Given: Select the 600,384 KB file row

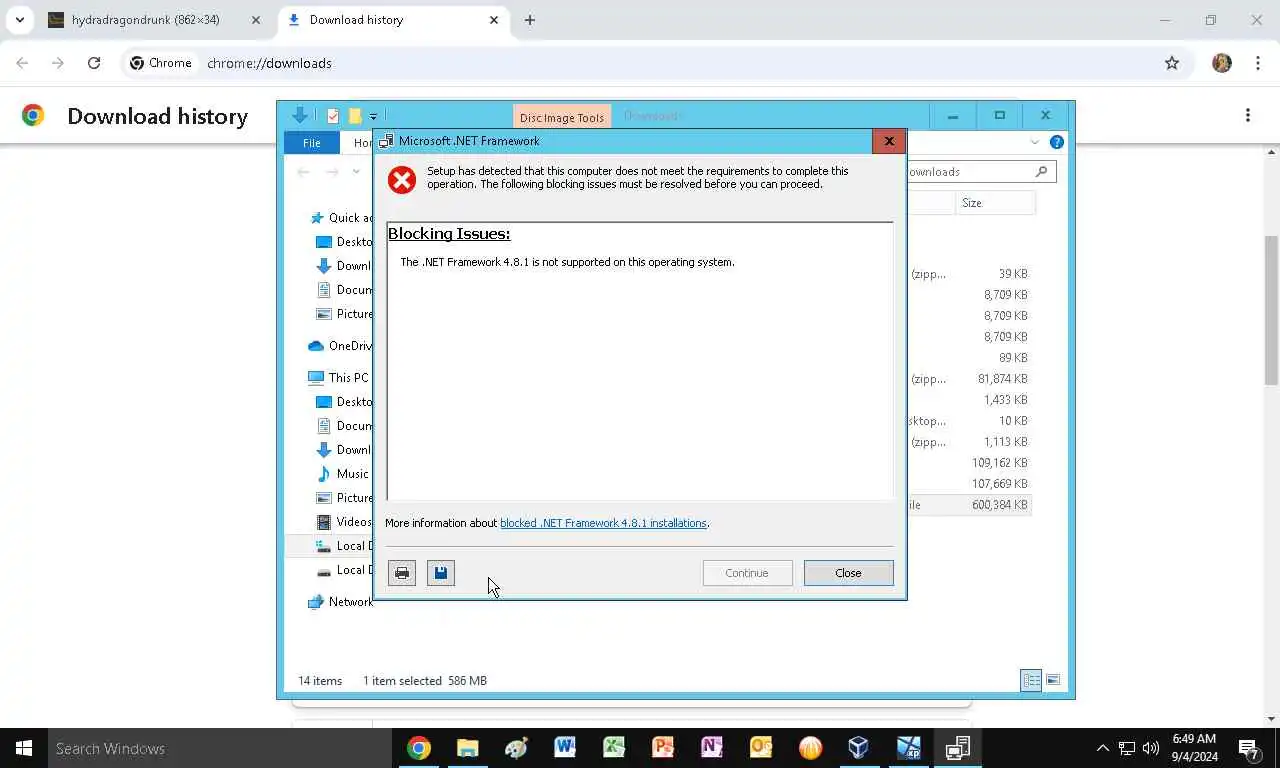Looking at the screenshot, I should [969, 505].
